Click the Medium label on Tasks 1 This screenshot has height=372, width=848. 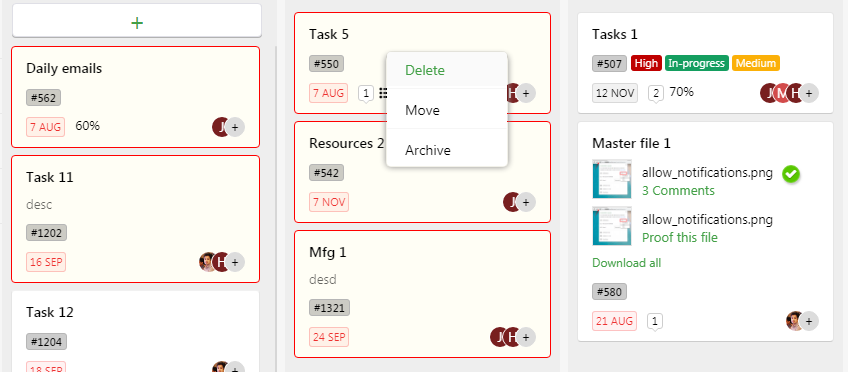click(x=756, y=63)
